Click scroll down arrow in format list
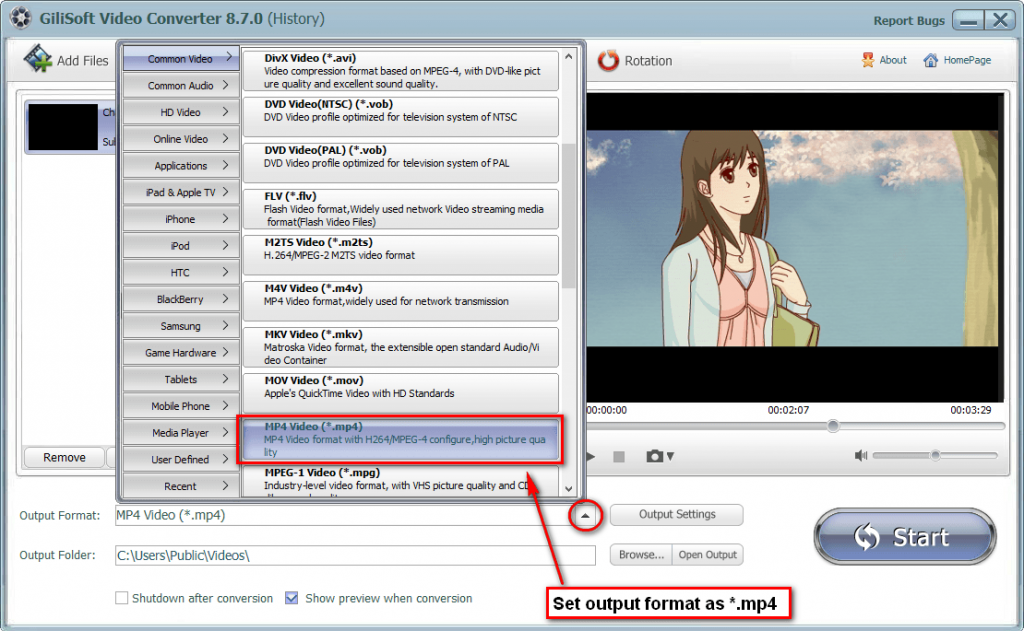Viewport: 1024px width, 631px height. 569,489
